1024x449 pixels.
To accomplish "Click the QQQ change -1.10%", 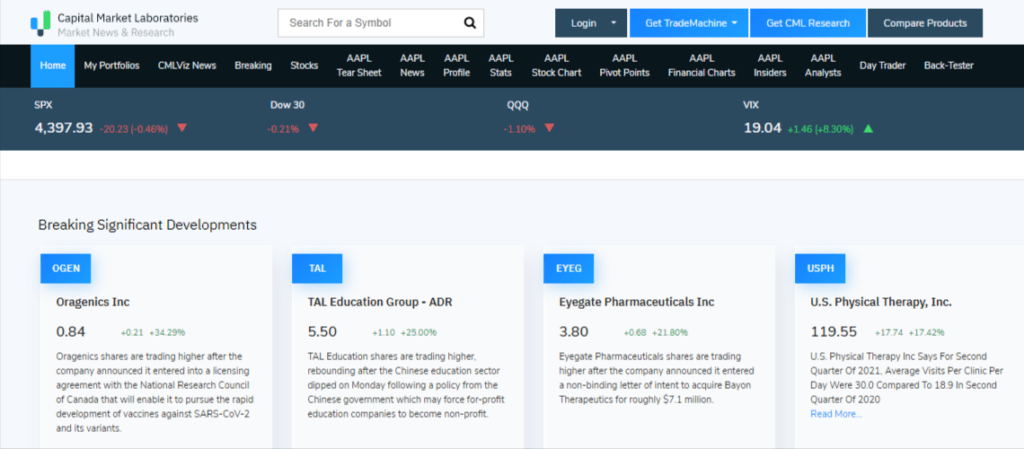I will 519,129.
